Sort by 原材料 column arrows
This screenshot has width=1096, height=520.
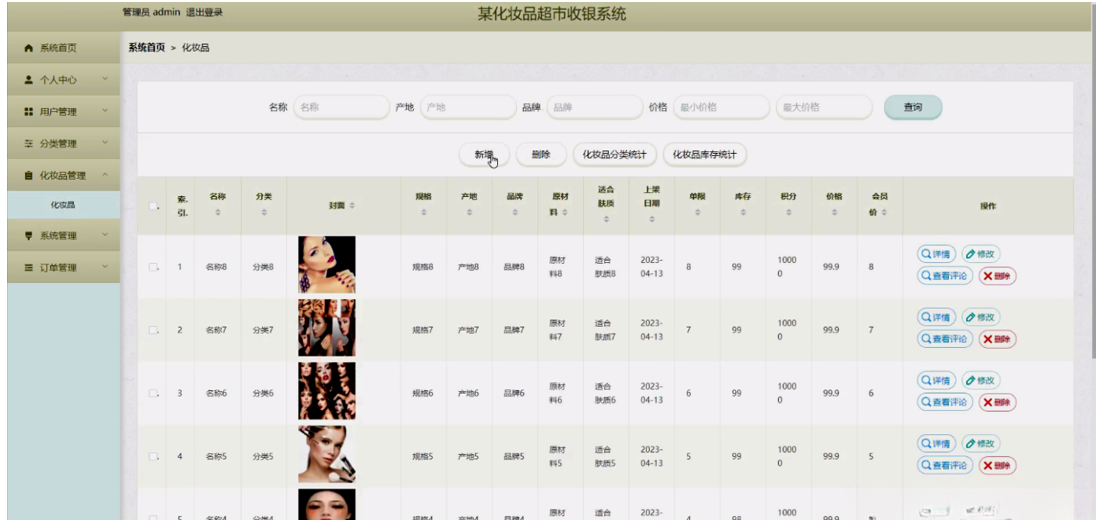click(x=563, y=212)
